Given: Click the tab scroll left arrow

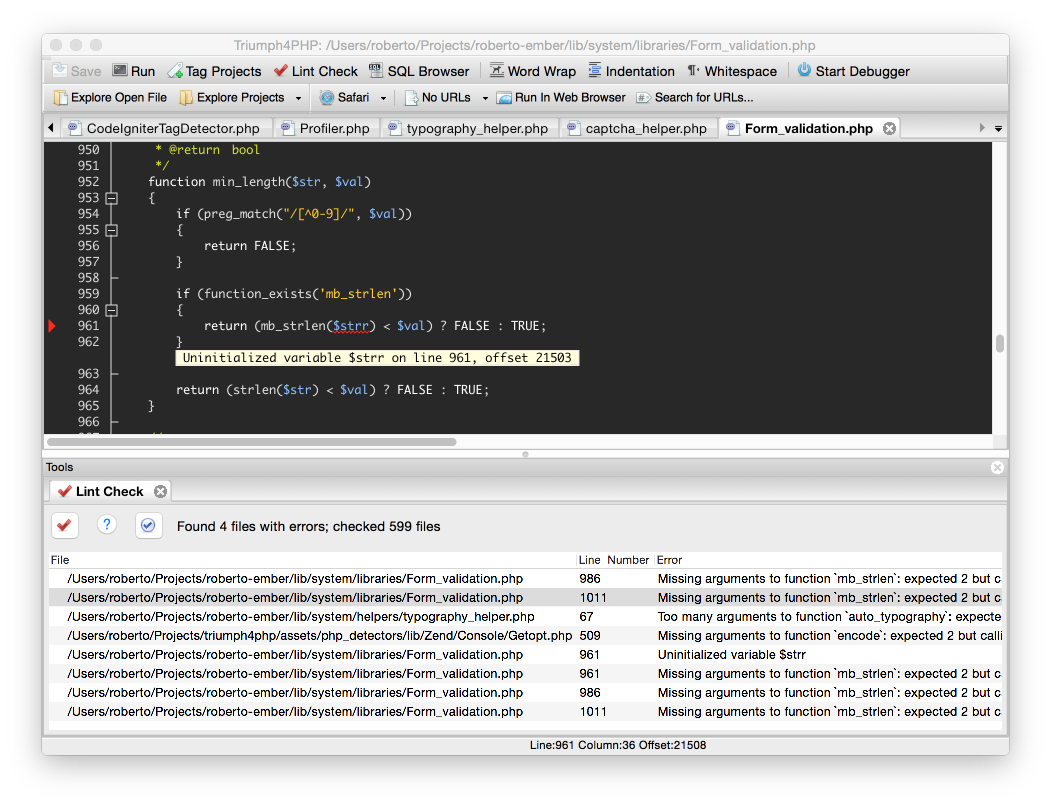Looking at the screenshot, I should point(51,128).
